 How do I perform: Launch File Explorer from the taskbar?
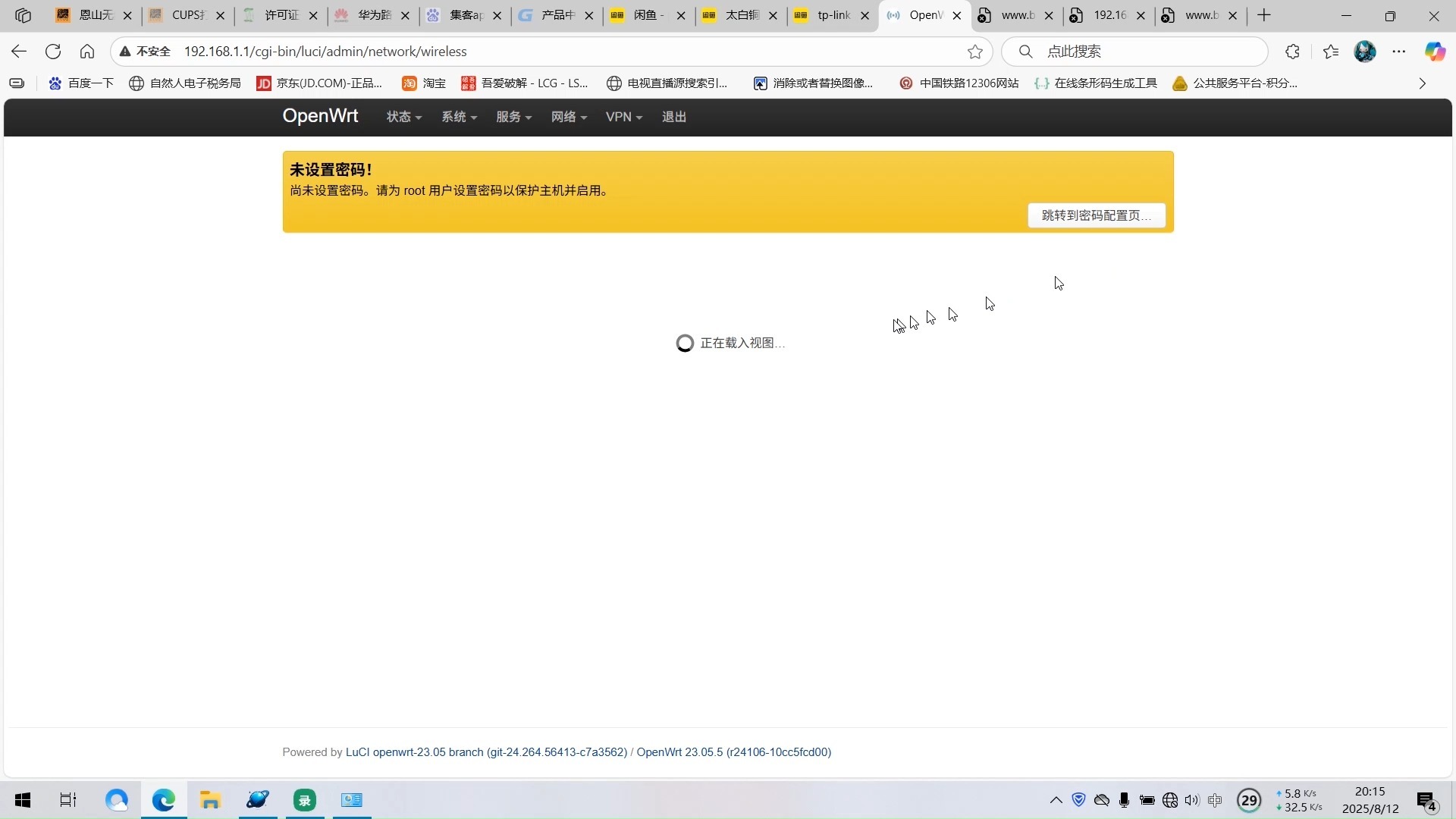(x=210, y=800)
